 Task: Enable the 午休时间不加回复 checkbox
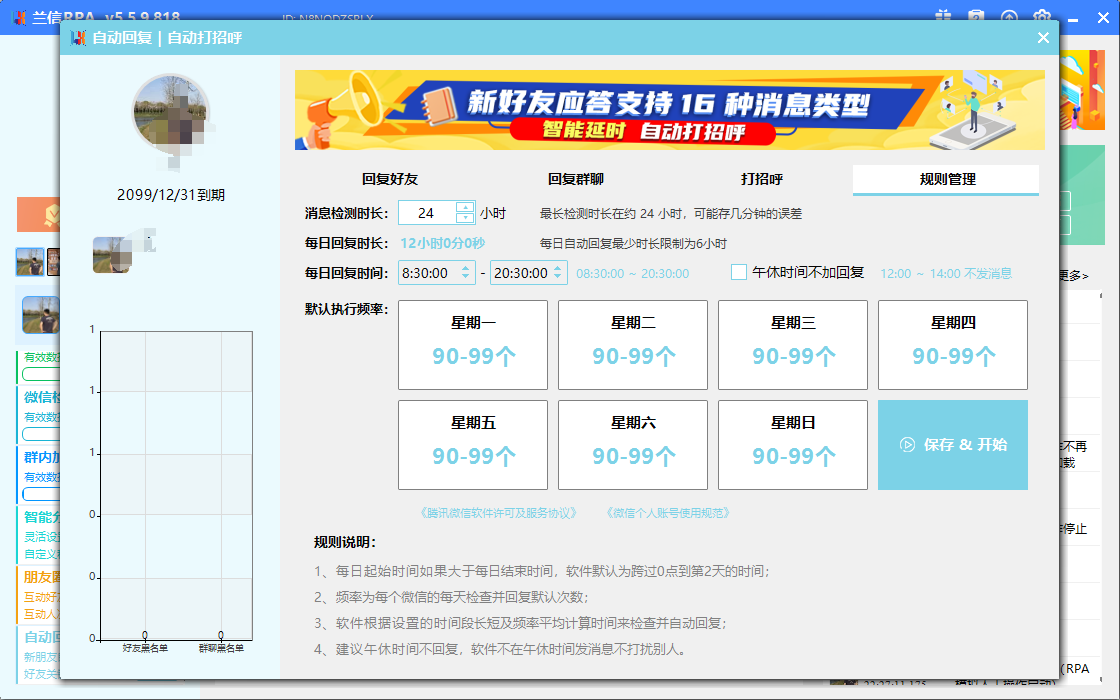point(739,272)
